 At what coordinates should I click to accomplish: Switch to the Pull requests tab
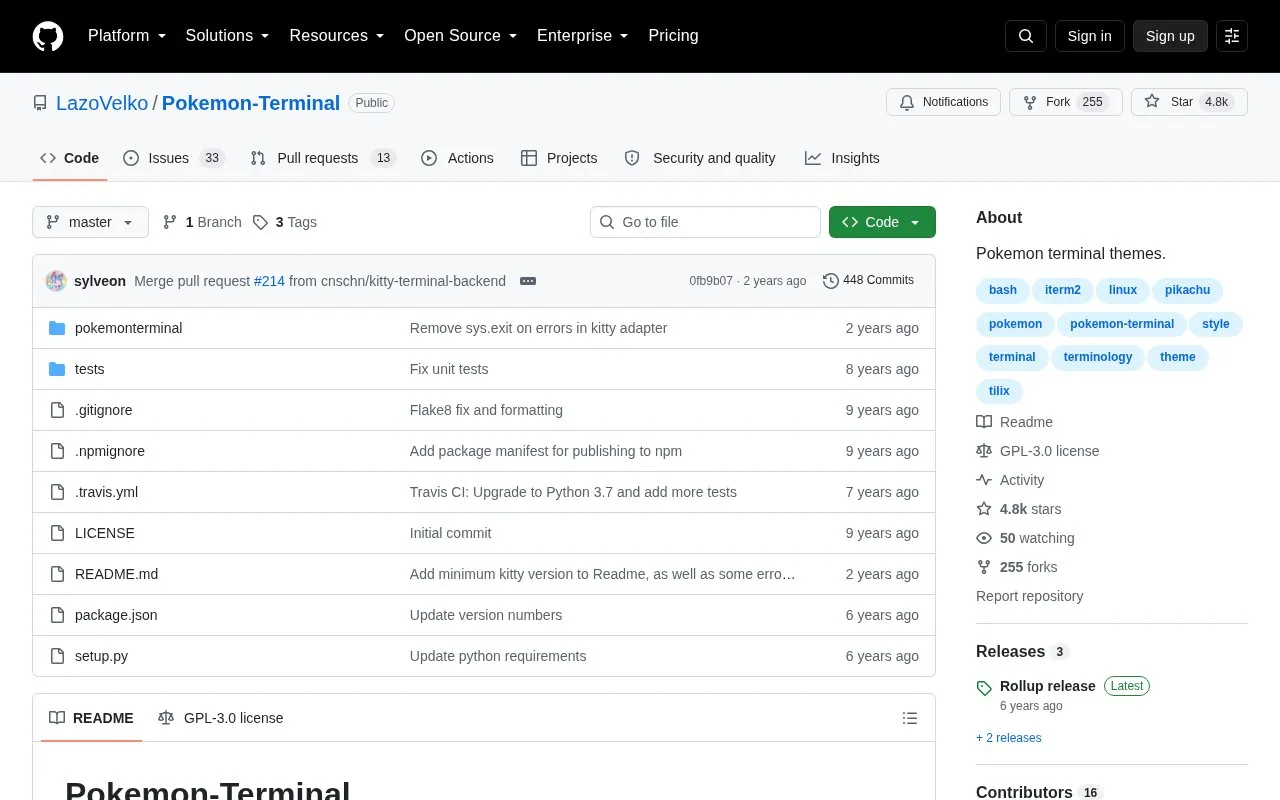pyautogui.click(x=323, y=158)
